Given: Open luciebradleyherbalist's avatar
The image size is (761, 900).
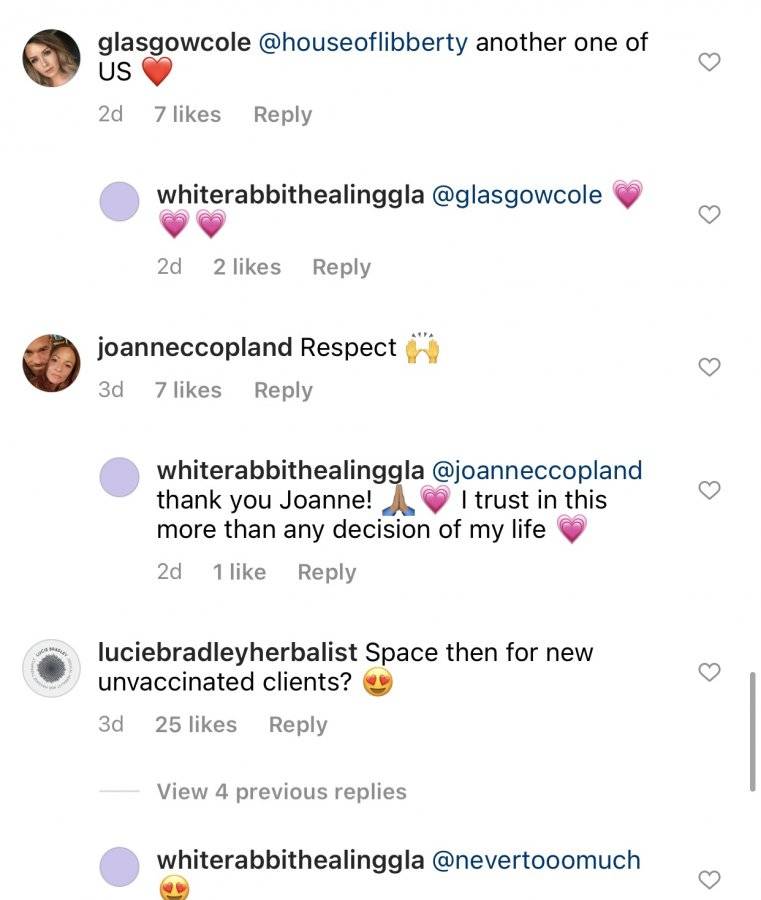Looking at the screenshot, I should click(x=51, y=668).
